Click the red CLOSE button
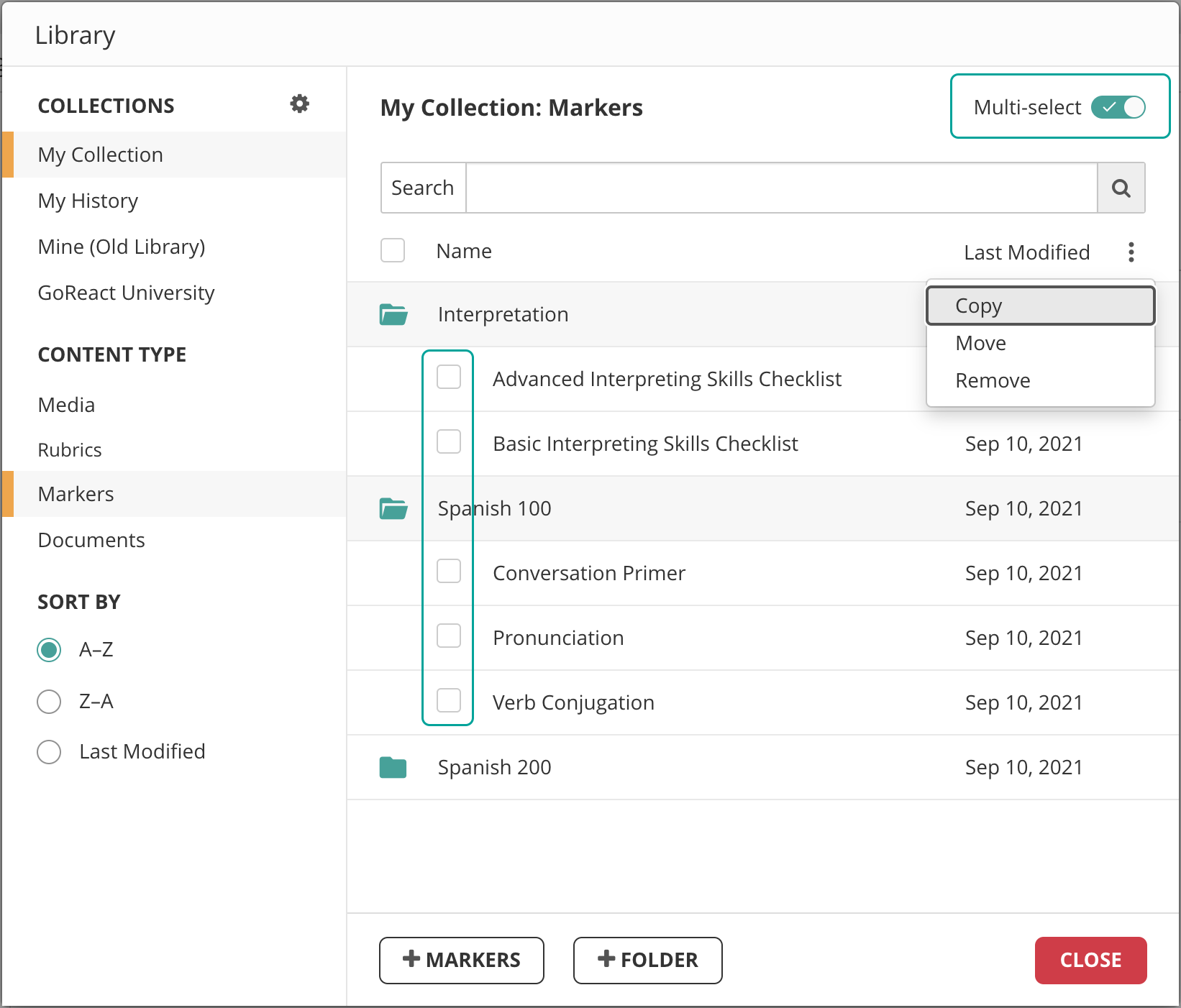Image resolution: width=1181 pixels, height=1008 pixels. (x=1090, y=960)
